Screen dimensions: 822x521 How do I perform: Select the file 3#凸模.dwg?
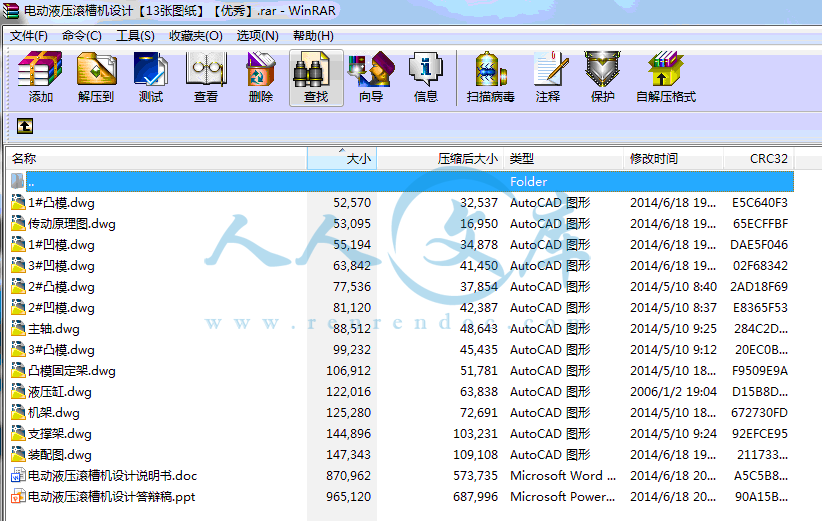point(61,350)
